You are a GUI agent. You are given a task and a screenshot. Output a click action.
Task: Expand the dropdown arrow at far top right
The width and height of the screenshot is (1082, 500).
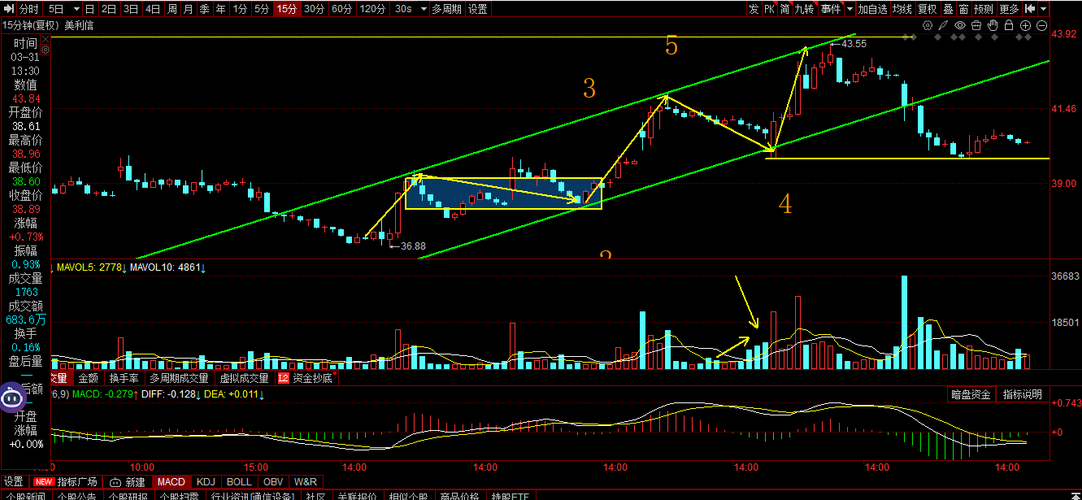coord(1045,9)
